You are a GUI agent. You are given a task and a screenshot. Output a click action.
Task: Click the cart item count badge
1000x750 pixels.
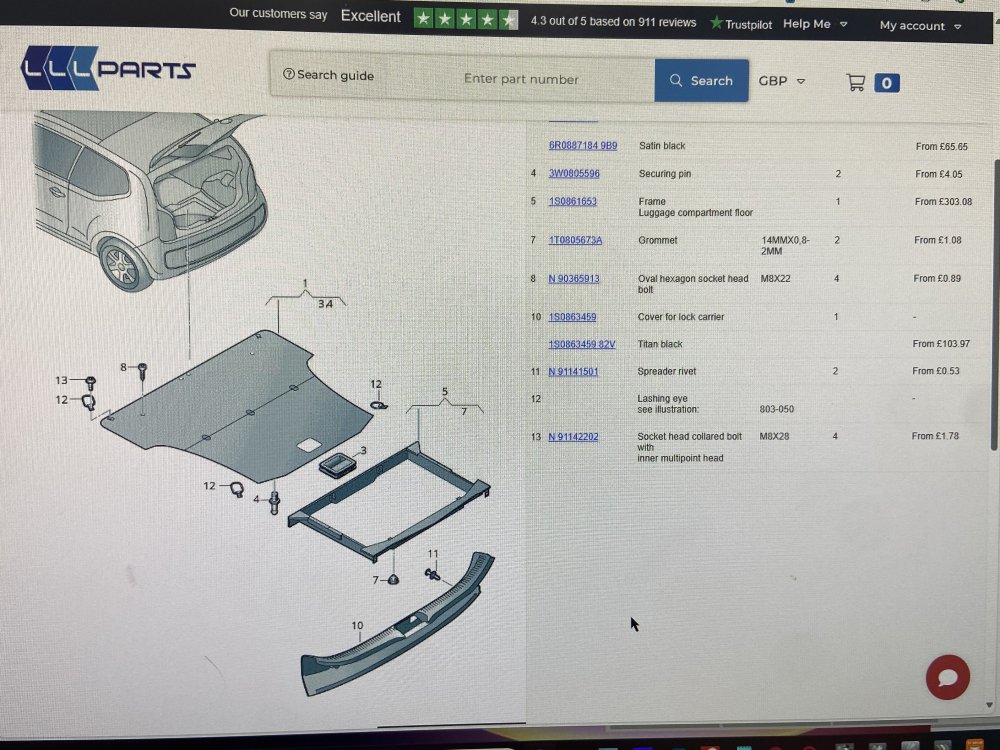coord(886,83)
